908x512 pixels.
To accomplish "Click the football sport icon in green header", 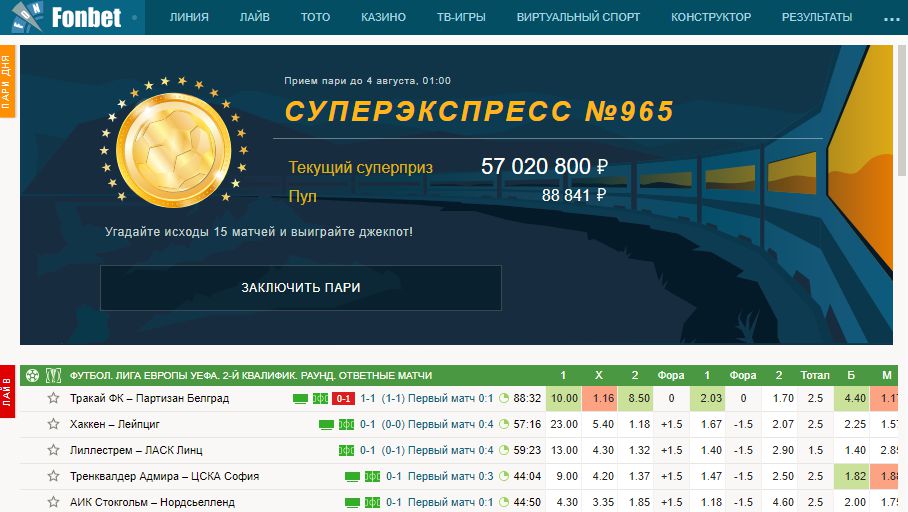I will point(32,375).
